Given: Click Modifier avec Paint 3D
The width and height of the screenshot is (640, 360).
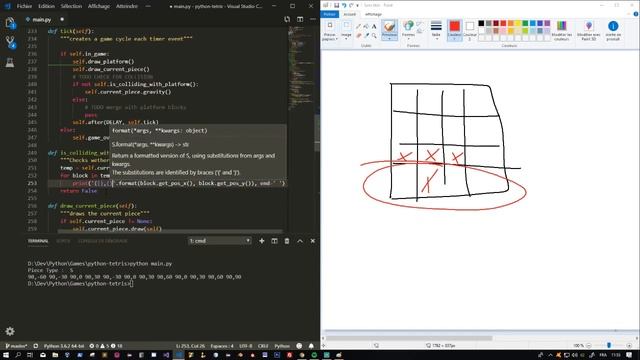Looking at the screenshot, I should [589, 30].
